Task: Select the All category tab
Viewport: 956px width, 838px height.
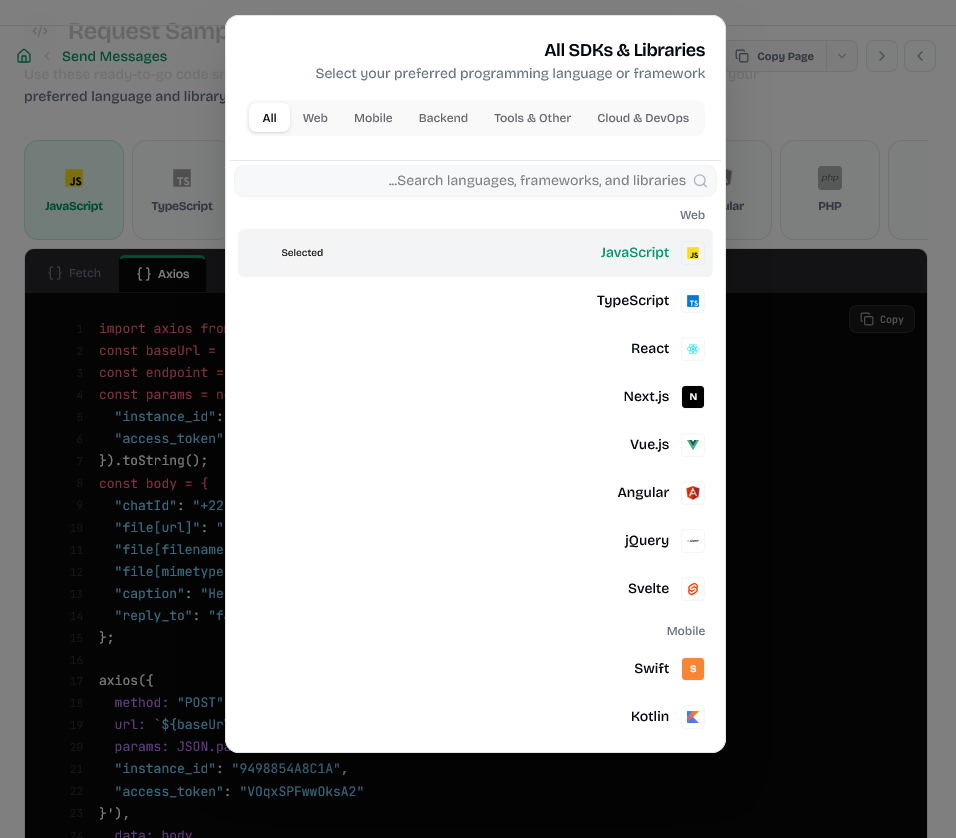Action: point(269,118)
